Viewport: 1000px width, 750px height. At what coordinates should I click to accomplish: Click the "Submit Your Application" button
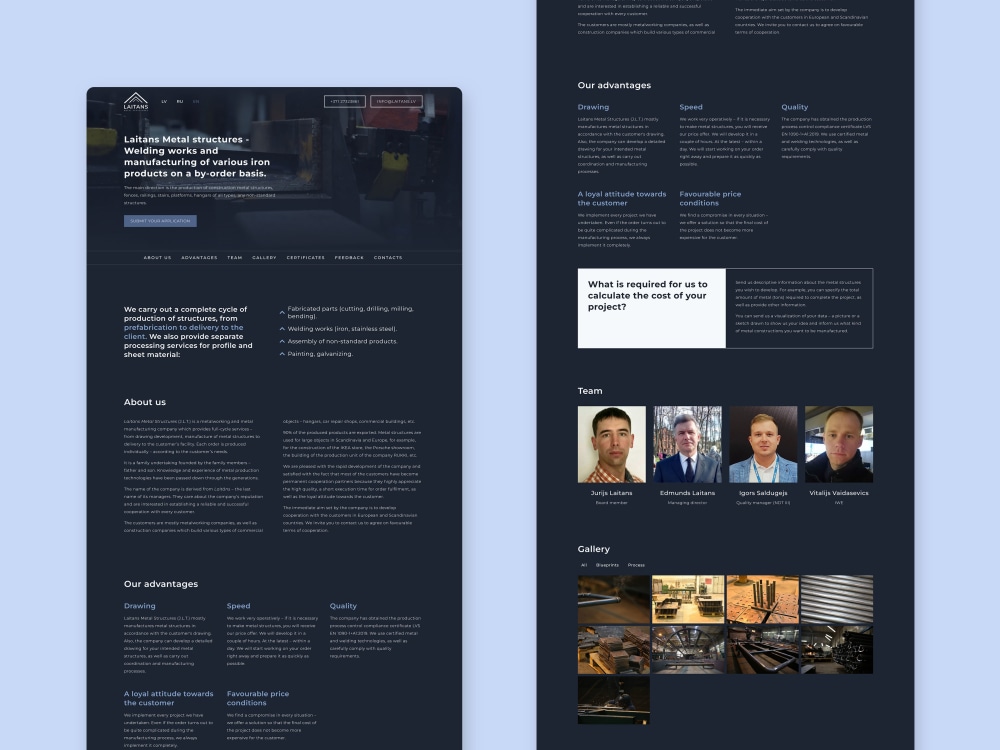[x=161, y=221]
